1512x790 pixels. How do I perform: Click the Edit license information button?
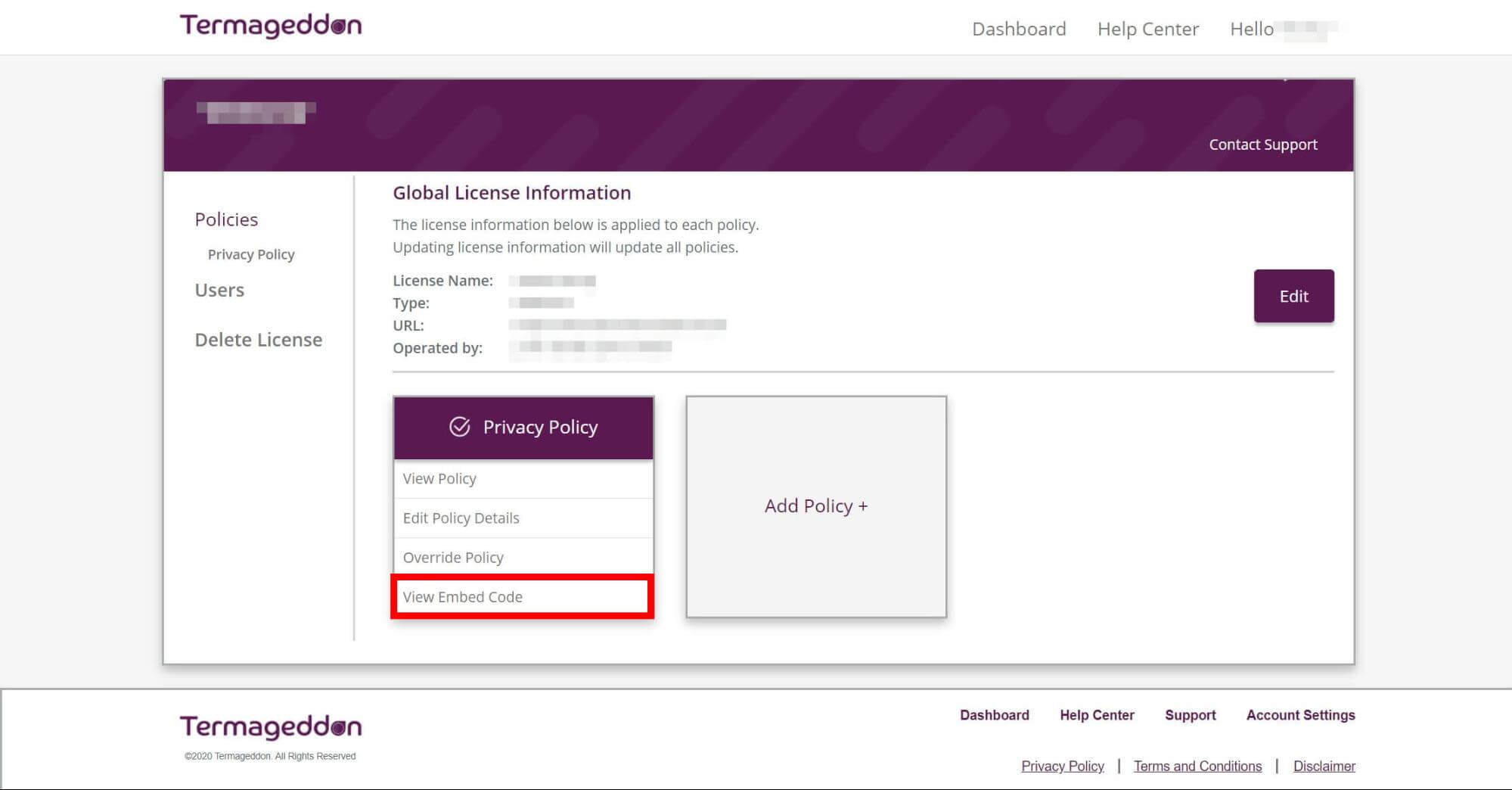[1293, 296]
